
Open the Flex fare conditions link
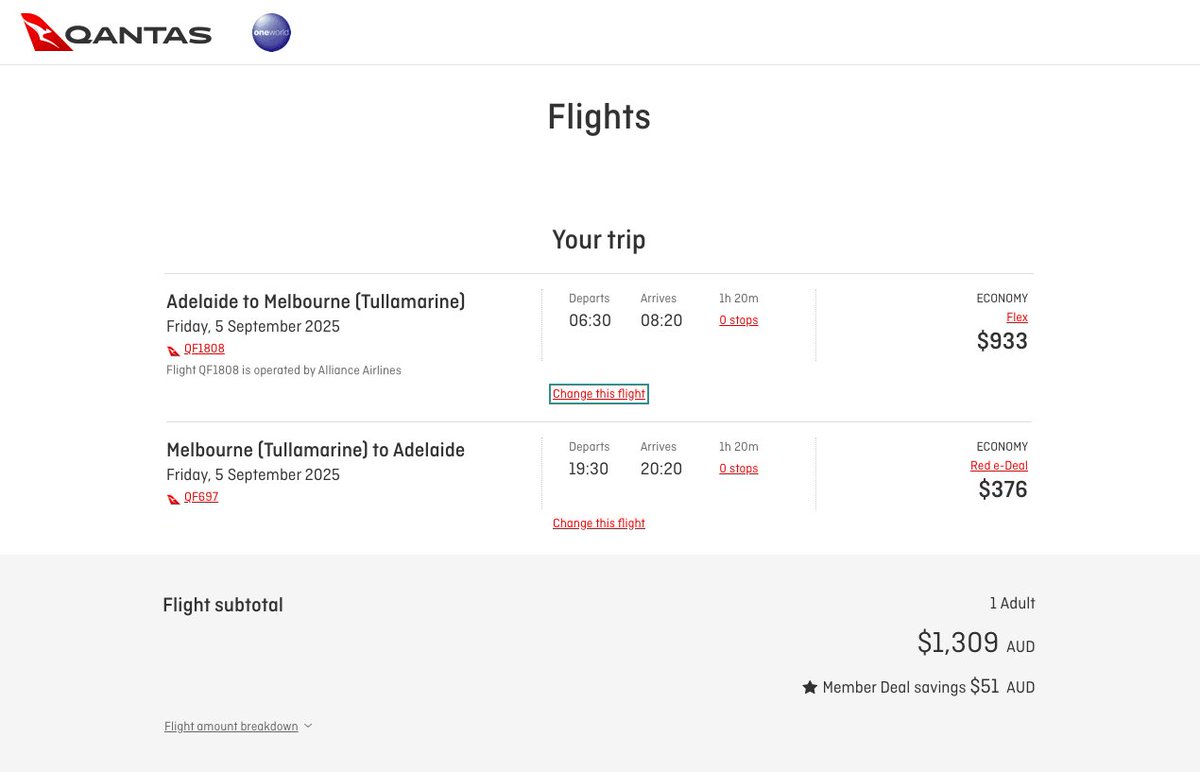(1017, 318)
